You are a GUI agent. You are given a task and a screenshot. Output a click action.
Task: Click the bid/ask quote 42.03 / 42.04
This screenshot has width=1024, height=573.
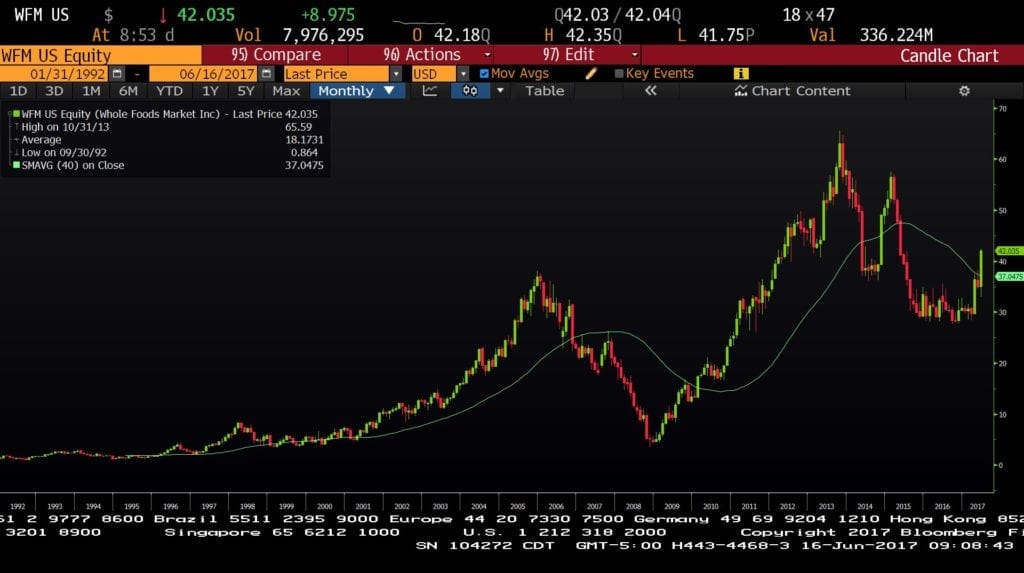[x=617, y=15]
